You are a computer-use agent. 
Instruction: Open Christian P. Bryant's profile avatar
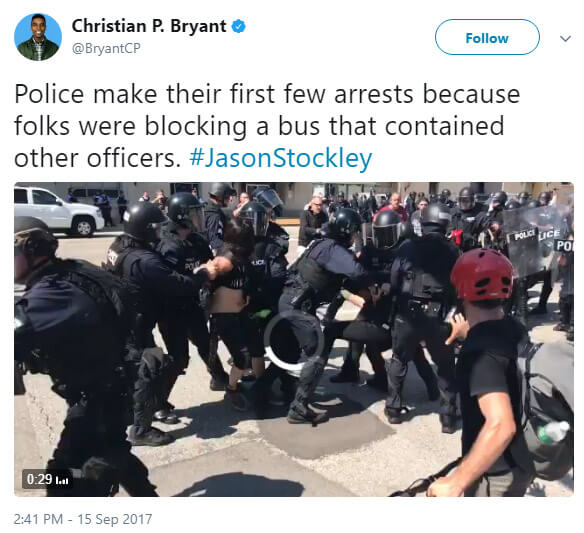tap(38, 37)
